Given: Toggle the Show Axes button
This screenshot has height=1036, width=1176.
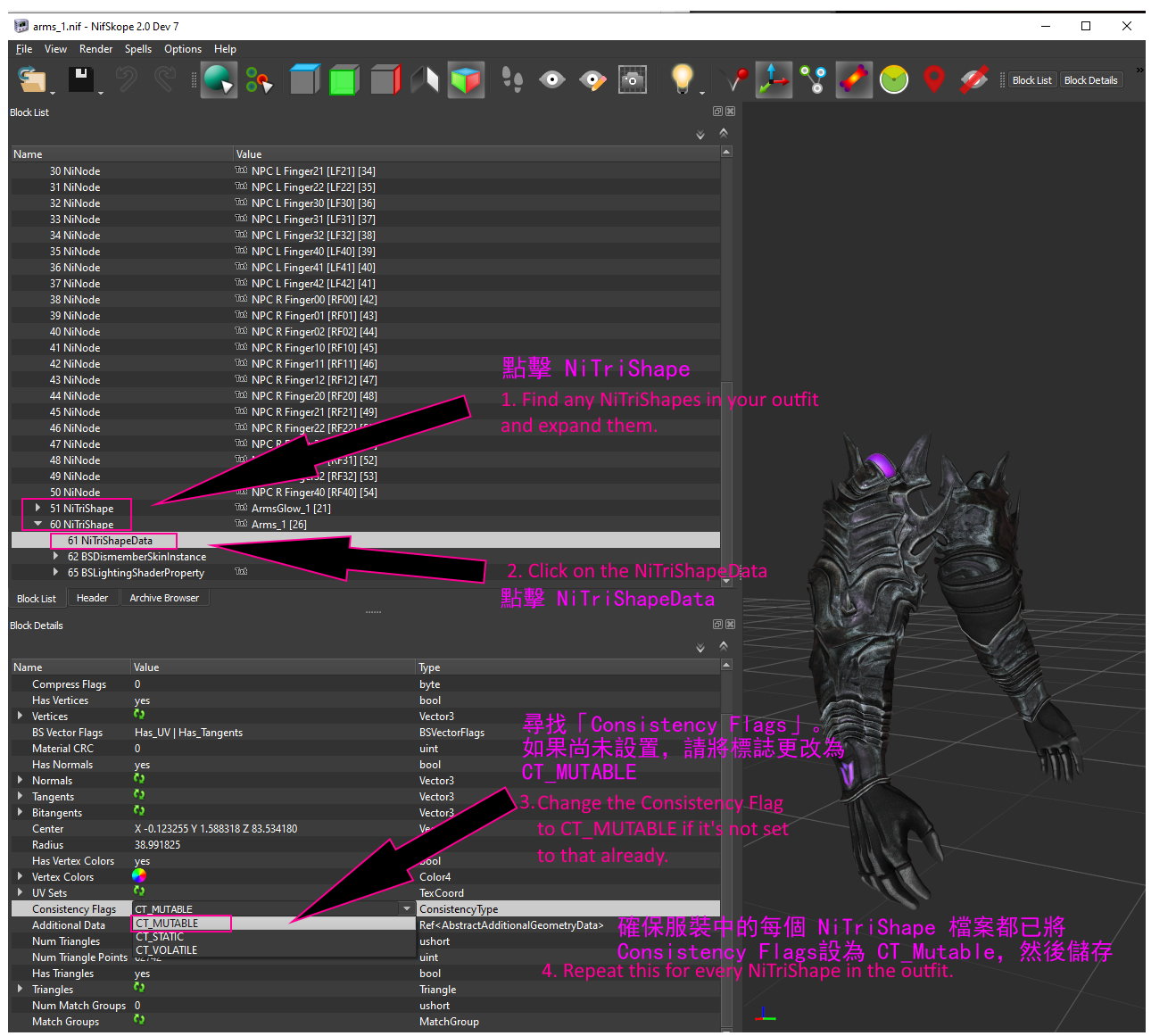Looking at the screenshot, I should tap(773, 80).
